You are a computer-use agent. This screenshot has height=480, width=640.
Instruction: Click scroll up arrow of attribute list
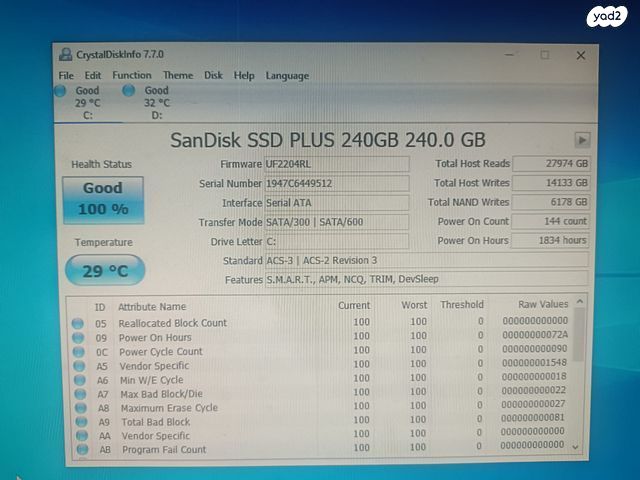(x=580, y=302)
